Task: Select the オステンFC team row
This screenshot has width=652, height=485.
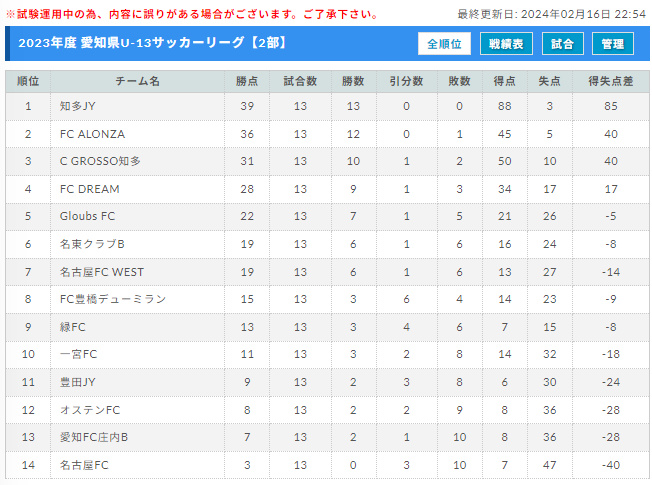Action: pos(327,410)
